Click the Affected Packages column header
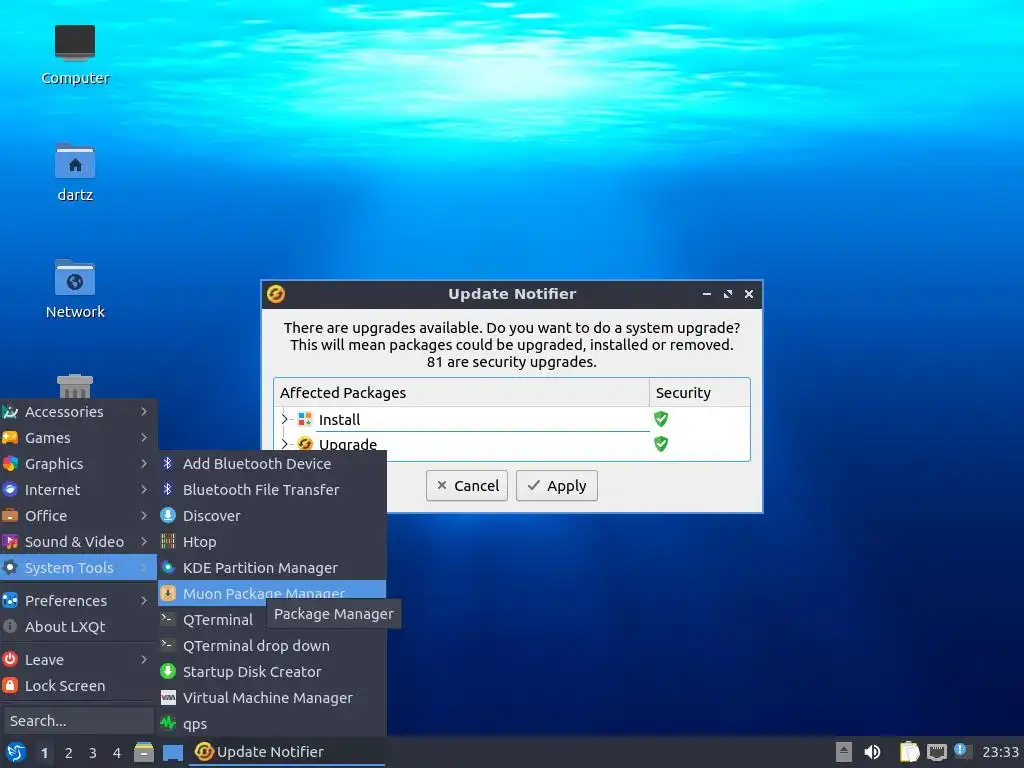 tap(462, 392)
